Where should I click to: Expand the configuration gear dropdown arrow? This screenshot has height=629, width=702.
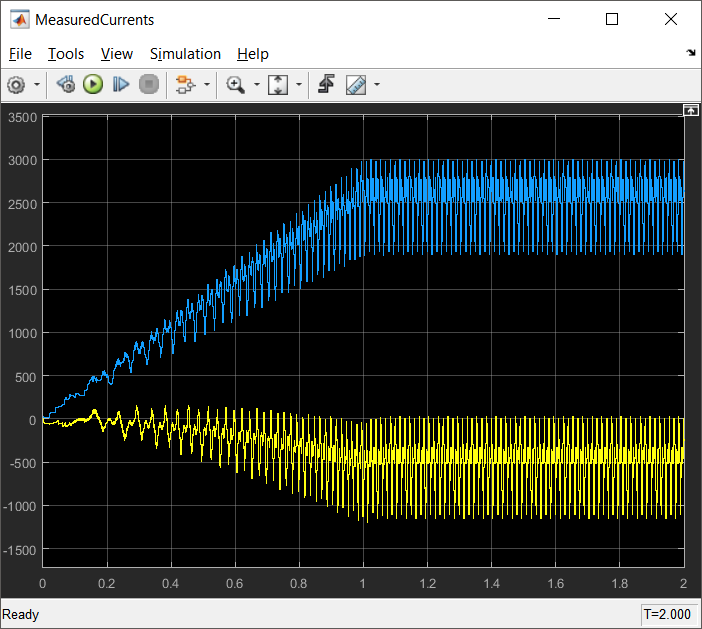[x=37, y=85]
